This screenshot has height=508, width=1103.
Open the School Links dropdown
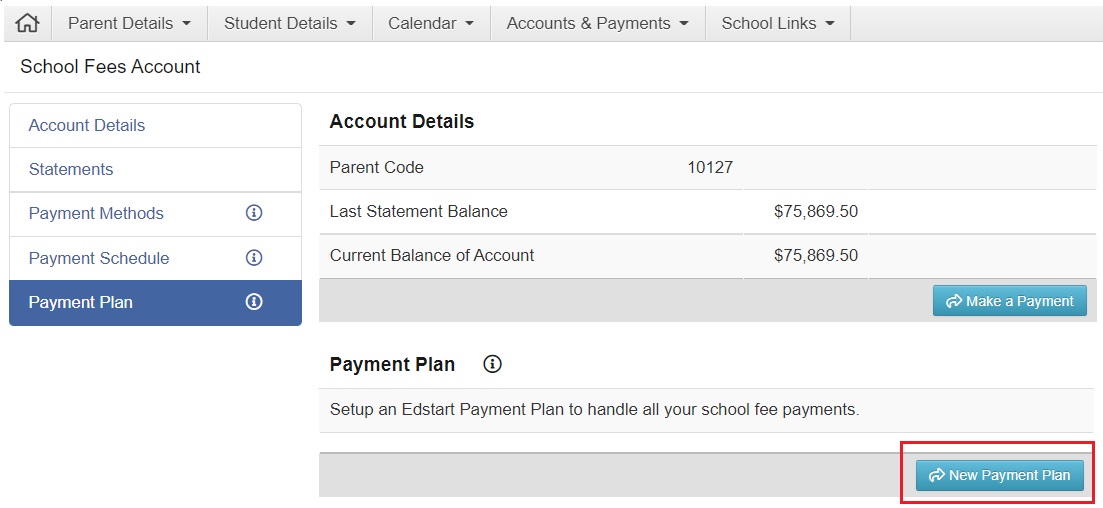click(777, 23)
